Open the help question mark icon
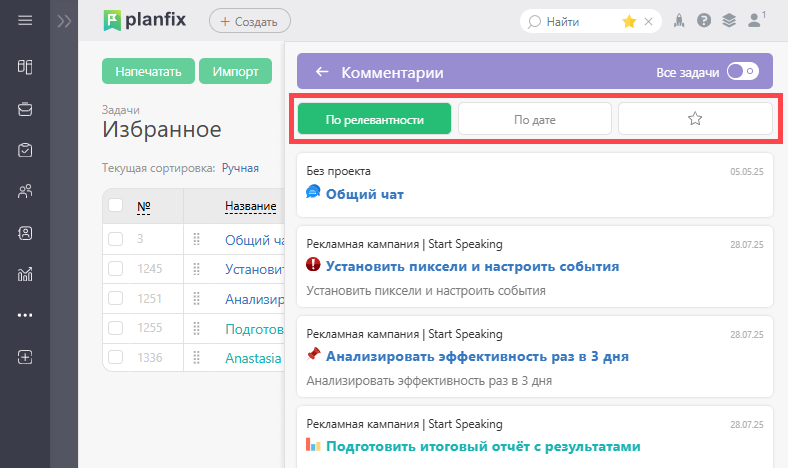Image resolution: width=788 pixels, height=468 pixels. click(704, 21)
